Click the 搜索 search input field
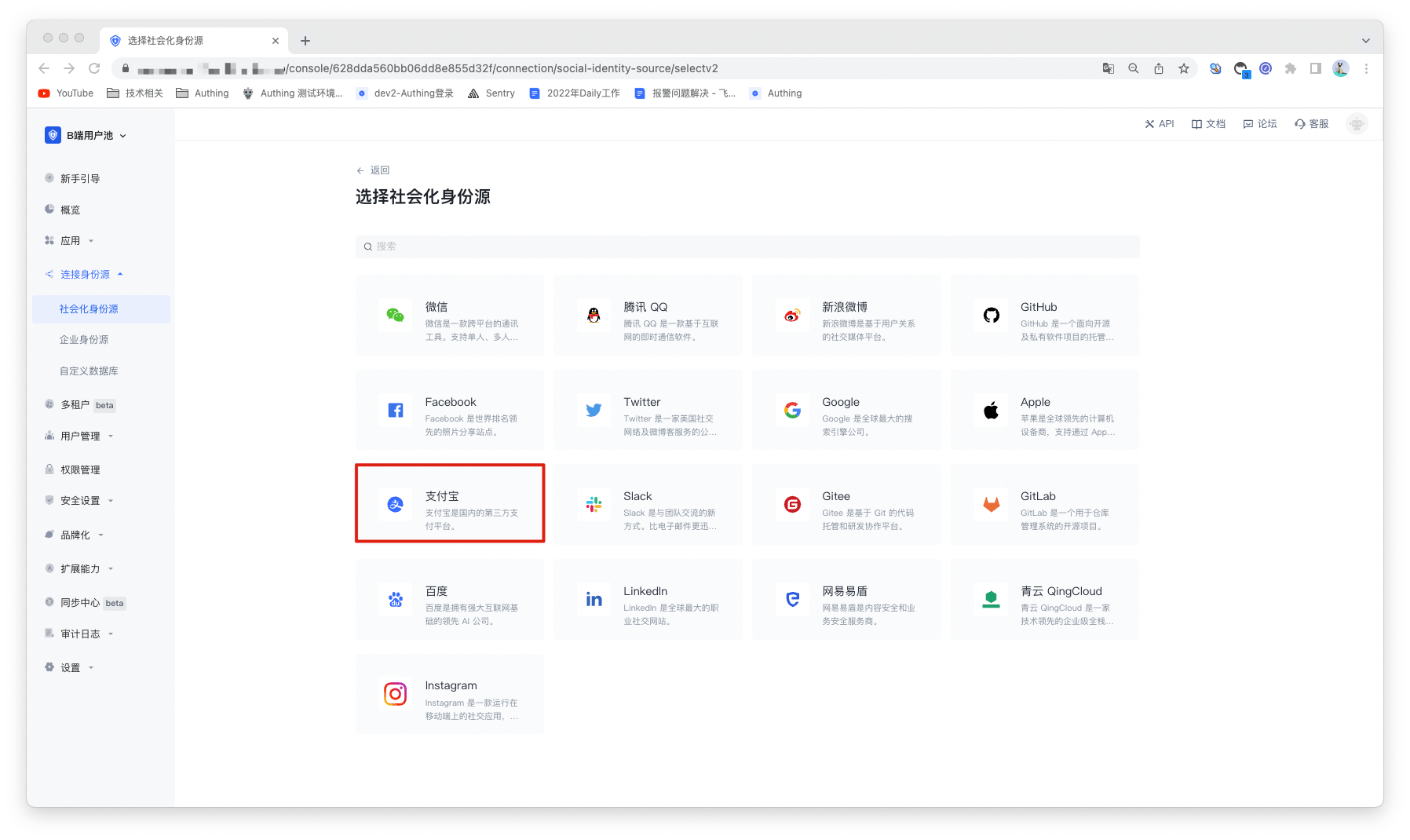The image size is (1410, 840). [747, 247]
